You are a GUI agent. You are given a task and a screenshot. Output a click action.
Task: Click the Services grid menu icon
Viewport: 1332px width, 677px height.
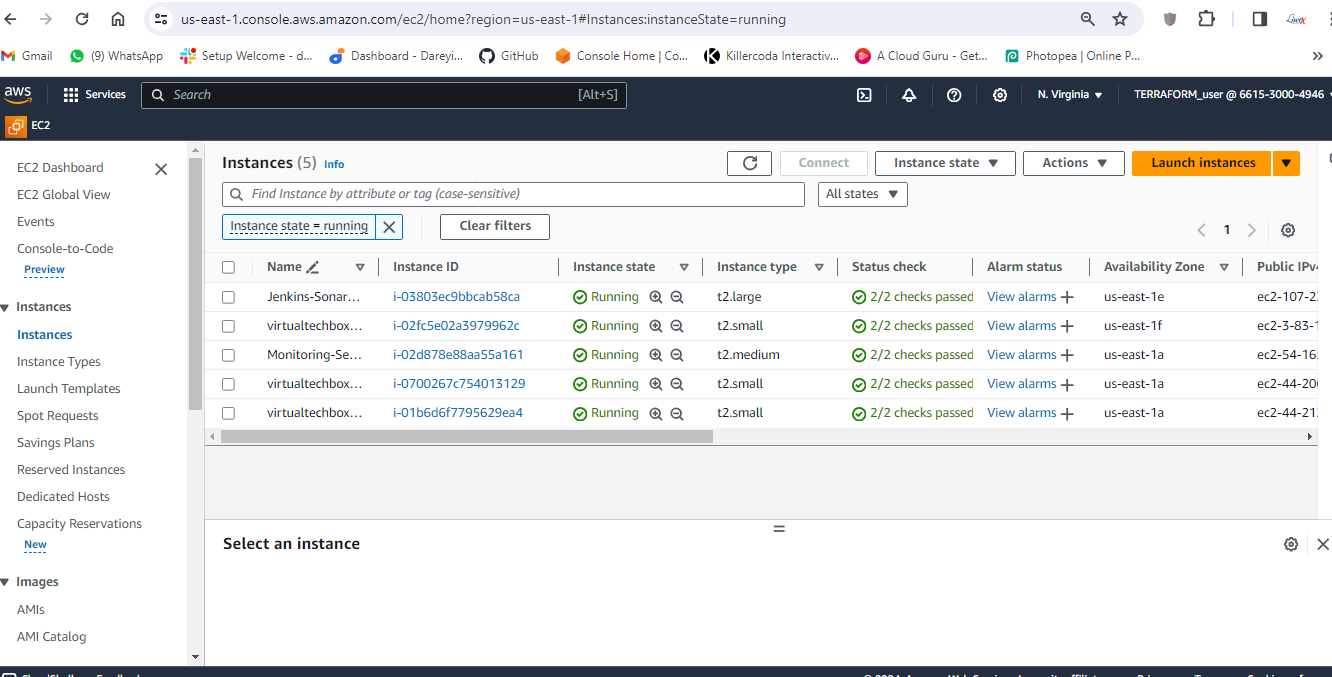(71, 95)
